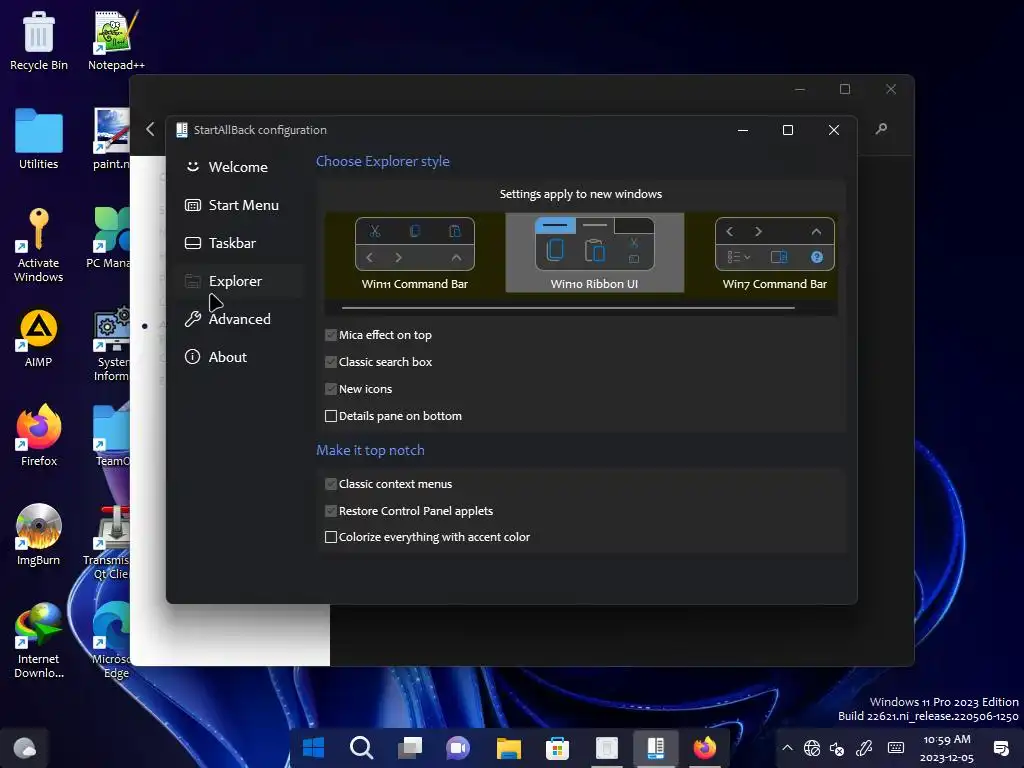Viewport: 1024px width, 768px height.
Task: Click the back arrow in background window
Action: click(x=150, y=129)
